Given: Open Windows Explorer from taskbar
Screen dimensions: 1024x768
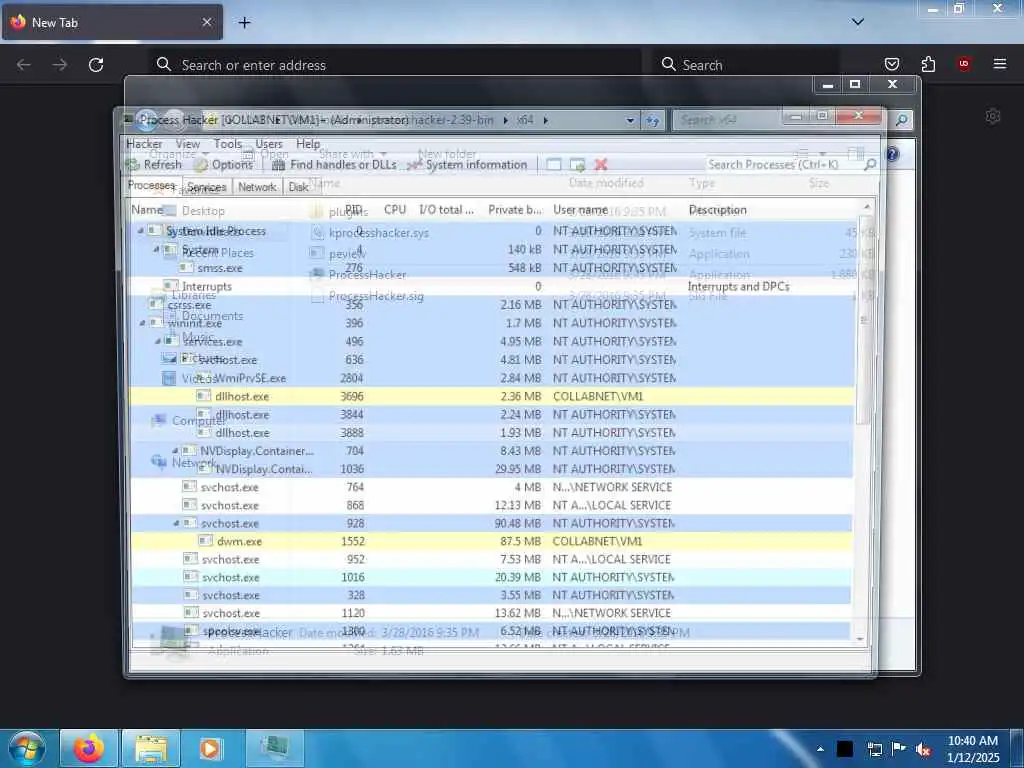Looking at the screenshot, I should point(151,748).
